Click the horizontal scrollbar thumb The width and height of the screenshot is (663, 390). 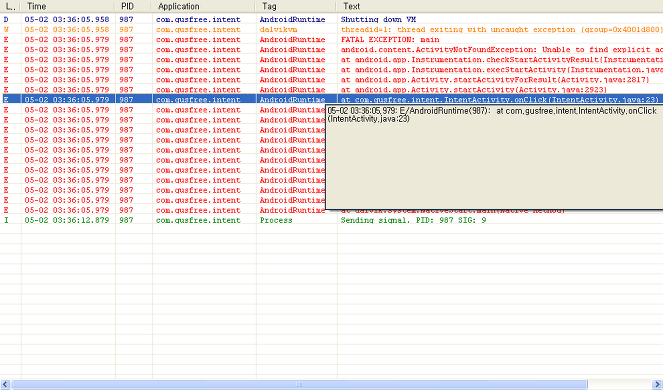(x=299, y=384)
